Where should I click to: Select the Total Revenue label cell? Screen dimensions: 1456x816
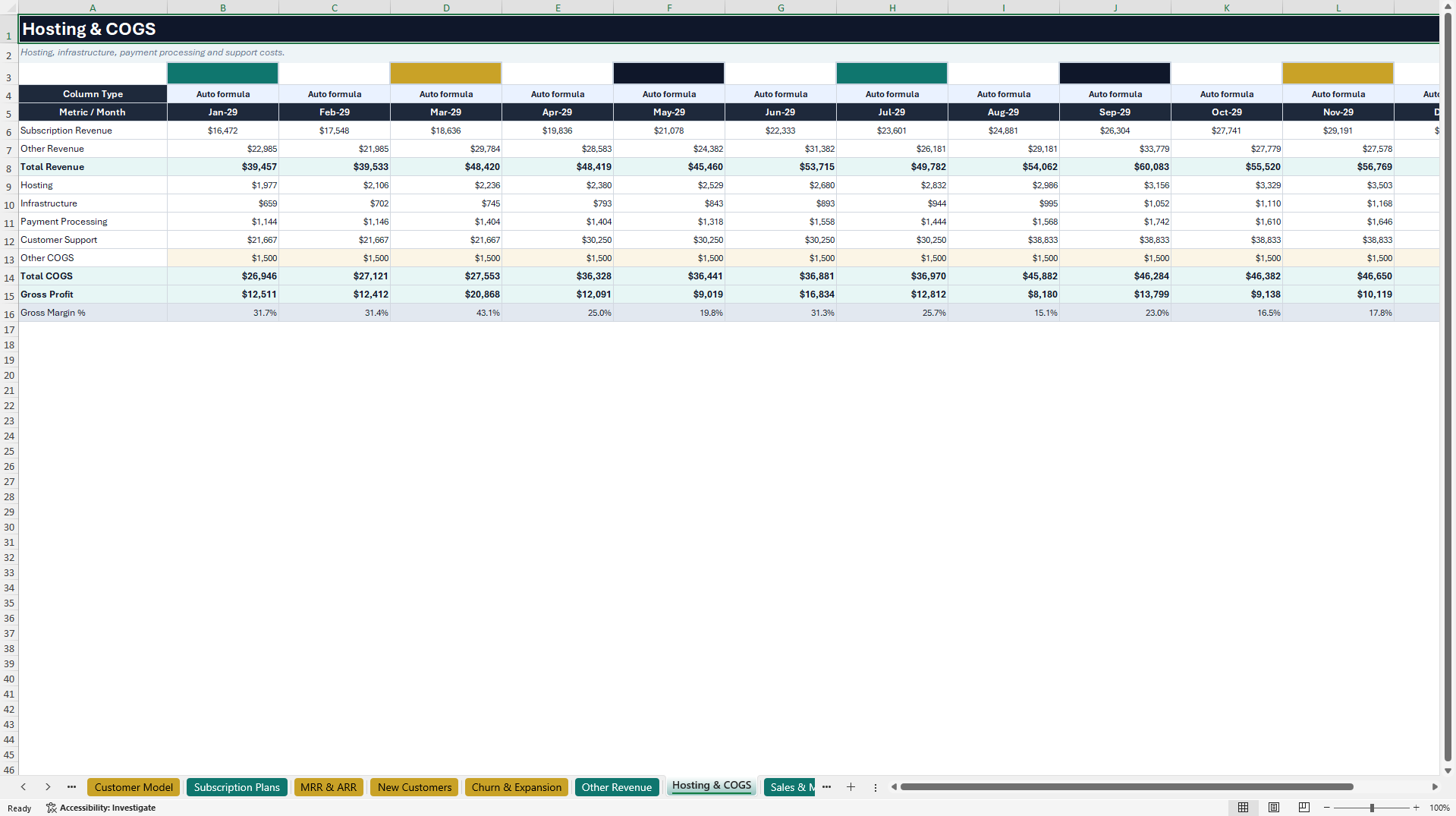(93, 167)
